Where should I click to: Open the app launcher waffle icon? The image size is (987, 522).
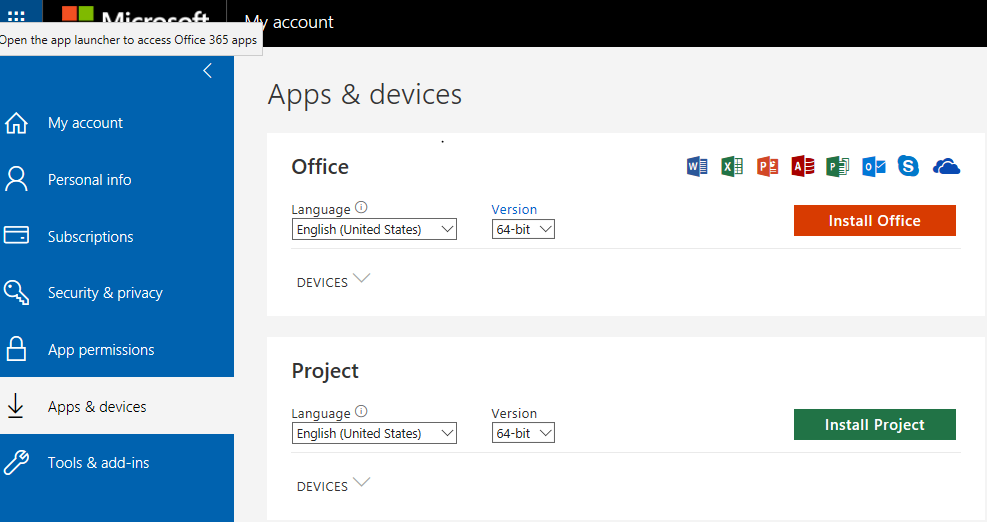pos(16,14)
